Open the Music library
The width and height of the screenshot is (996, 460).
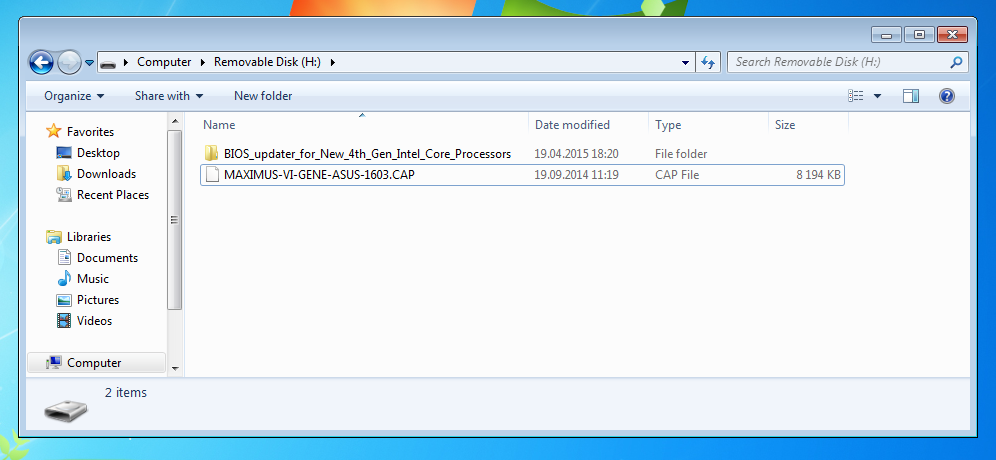93,278
